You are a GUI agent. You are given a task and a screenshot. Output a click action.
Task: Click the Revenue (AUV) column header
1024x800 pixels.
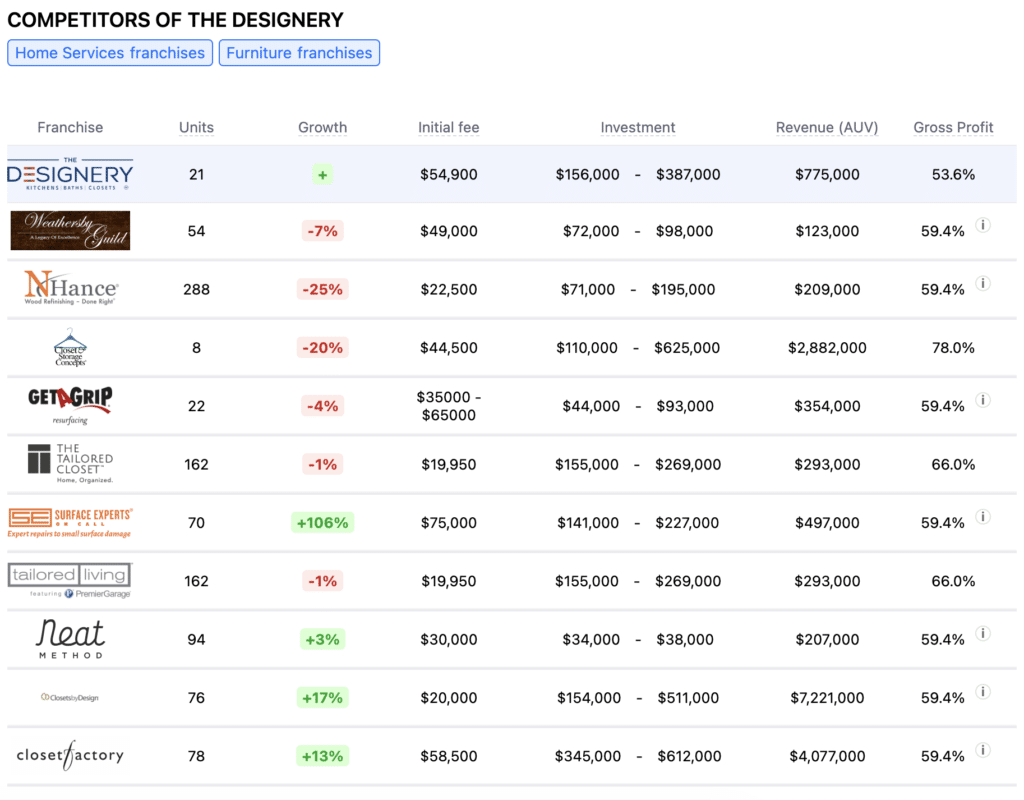pos(827,127)
